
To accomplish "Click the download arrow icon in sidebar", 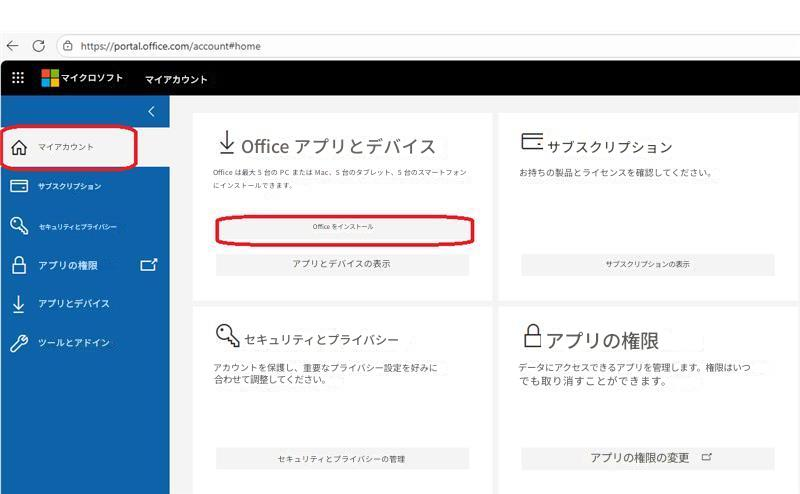I will (18, 304).
